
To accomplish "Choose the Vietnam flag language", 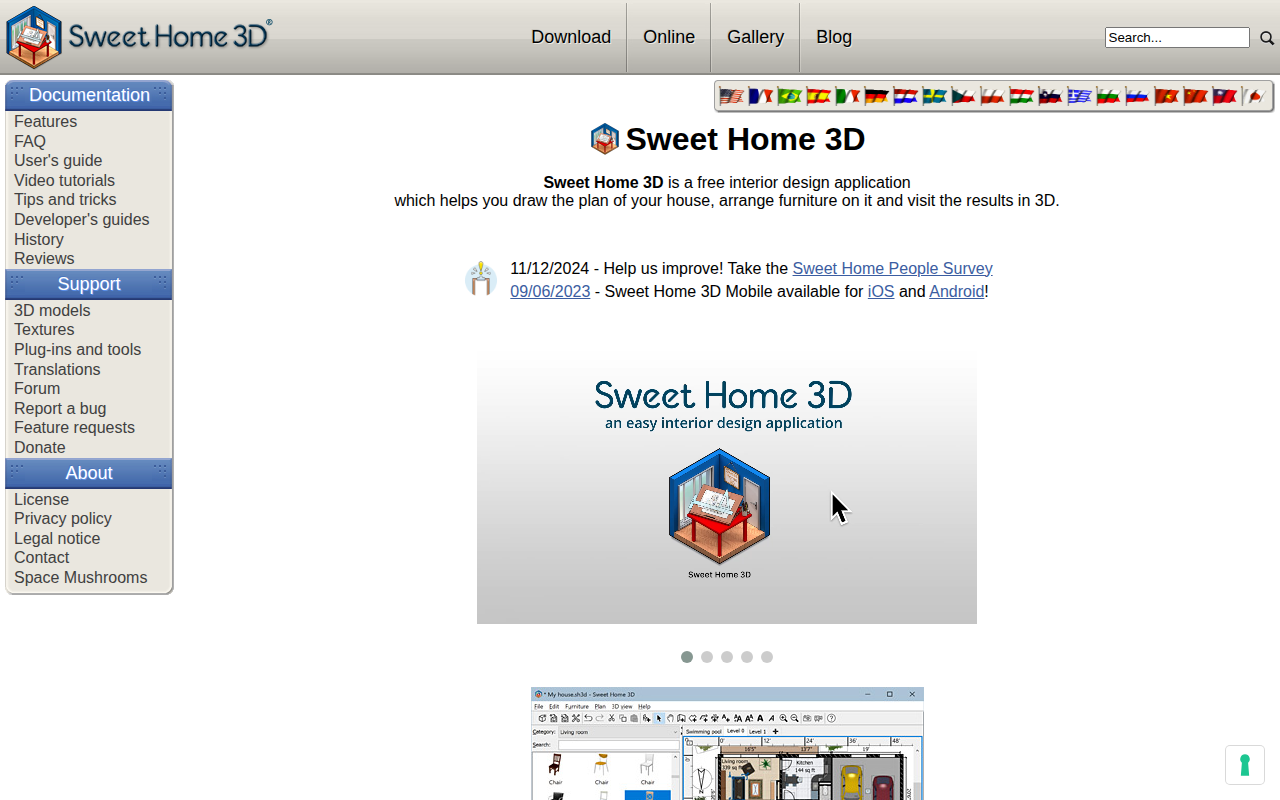I will 1167,96.
